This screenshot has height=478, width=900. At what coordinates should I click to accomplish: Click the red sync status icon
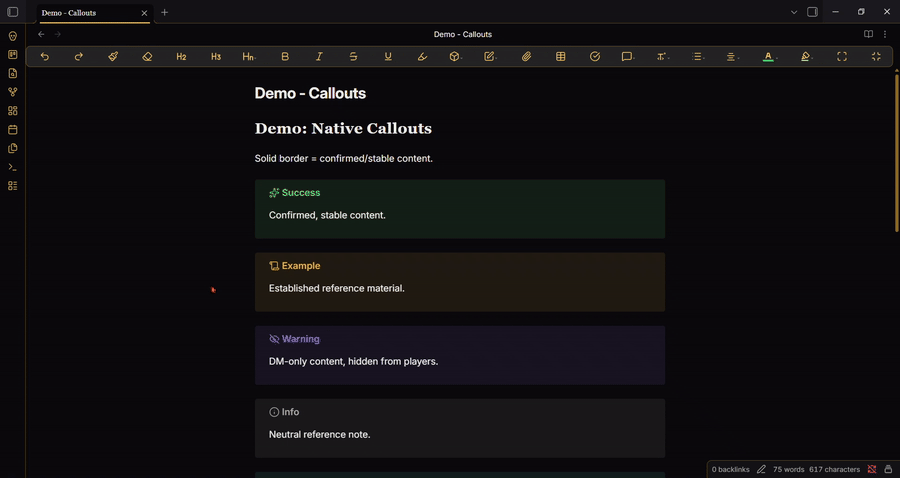pos(872,469)
